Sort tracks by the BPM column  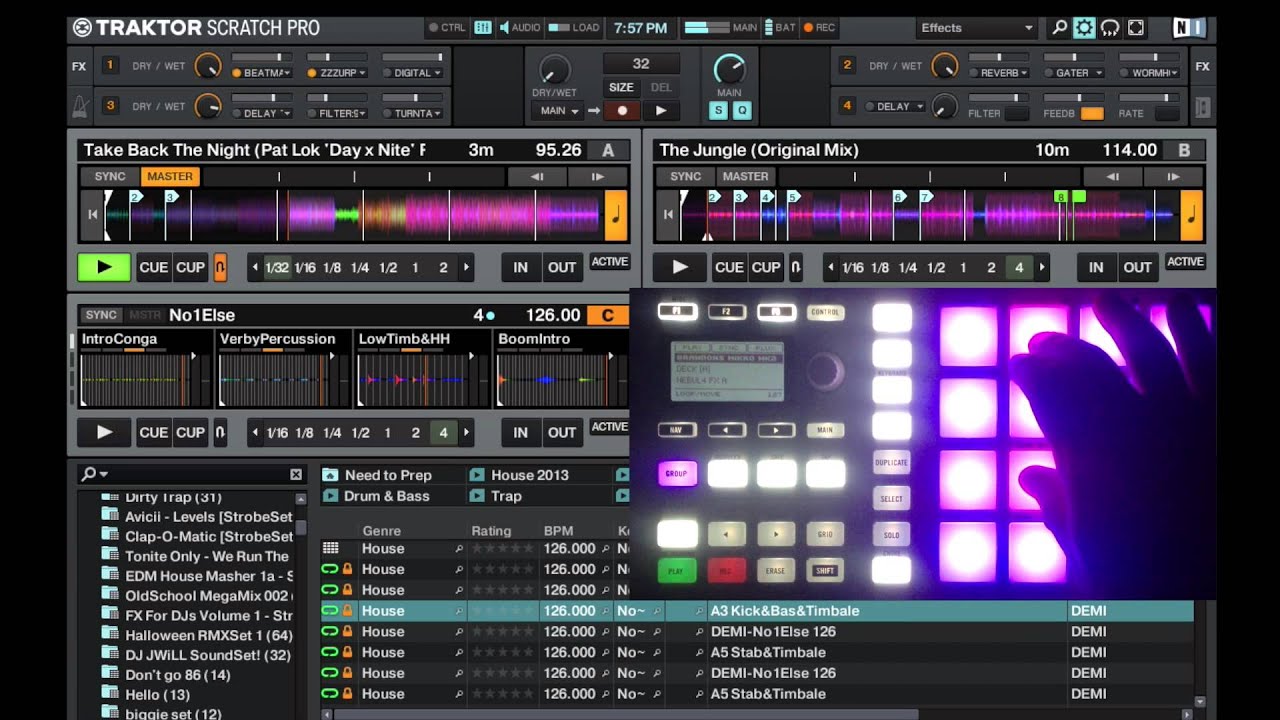point(558,531)
